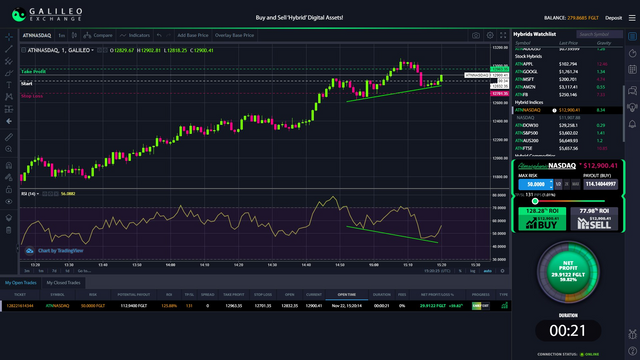Select the trend line drawing tool
The height and width of the screenshot is (360, 640).
click(9, 49)
